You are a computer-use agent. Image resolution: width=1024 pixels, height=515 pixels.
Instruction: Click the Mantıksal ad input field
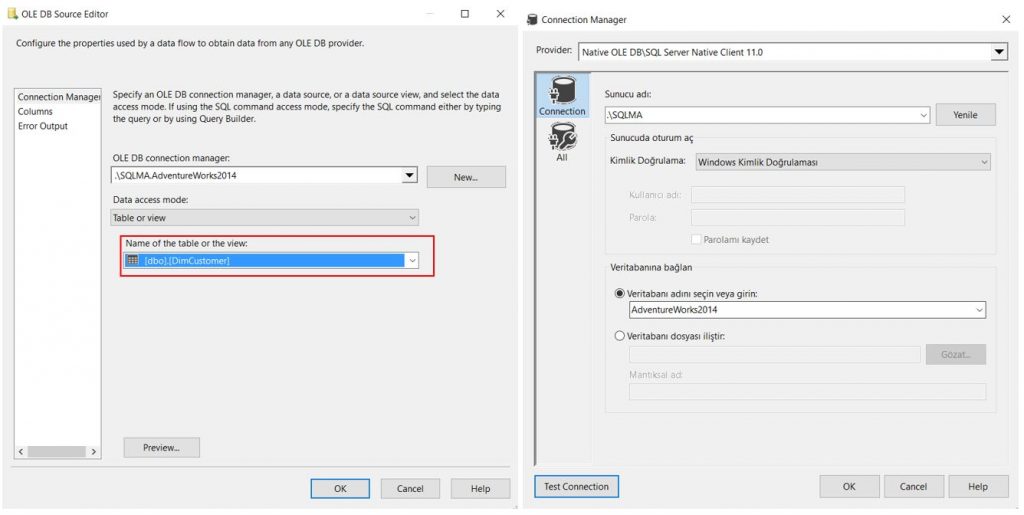click(807, 392)
